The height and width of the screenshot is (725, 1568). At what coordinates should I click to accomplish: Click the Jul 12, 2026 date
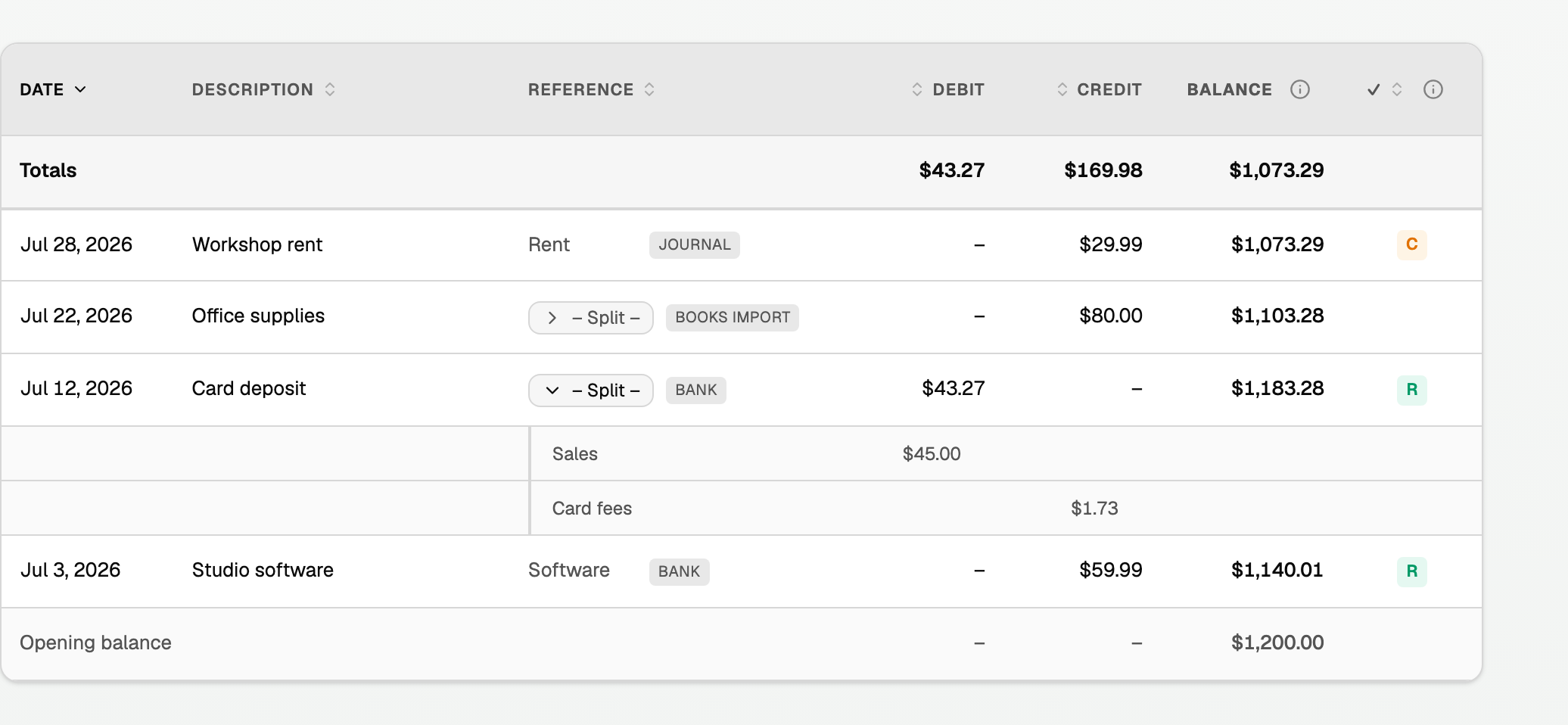click(x=76, y=388)
